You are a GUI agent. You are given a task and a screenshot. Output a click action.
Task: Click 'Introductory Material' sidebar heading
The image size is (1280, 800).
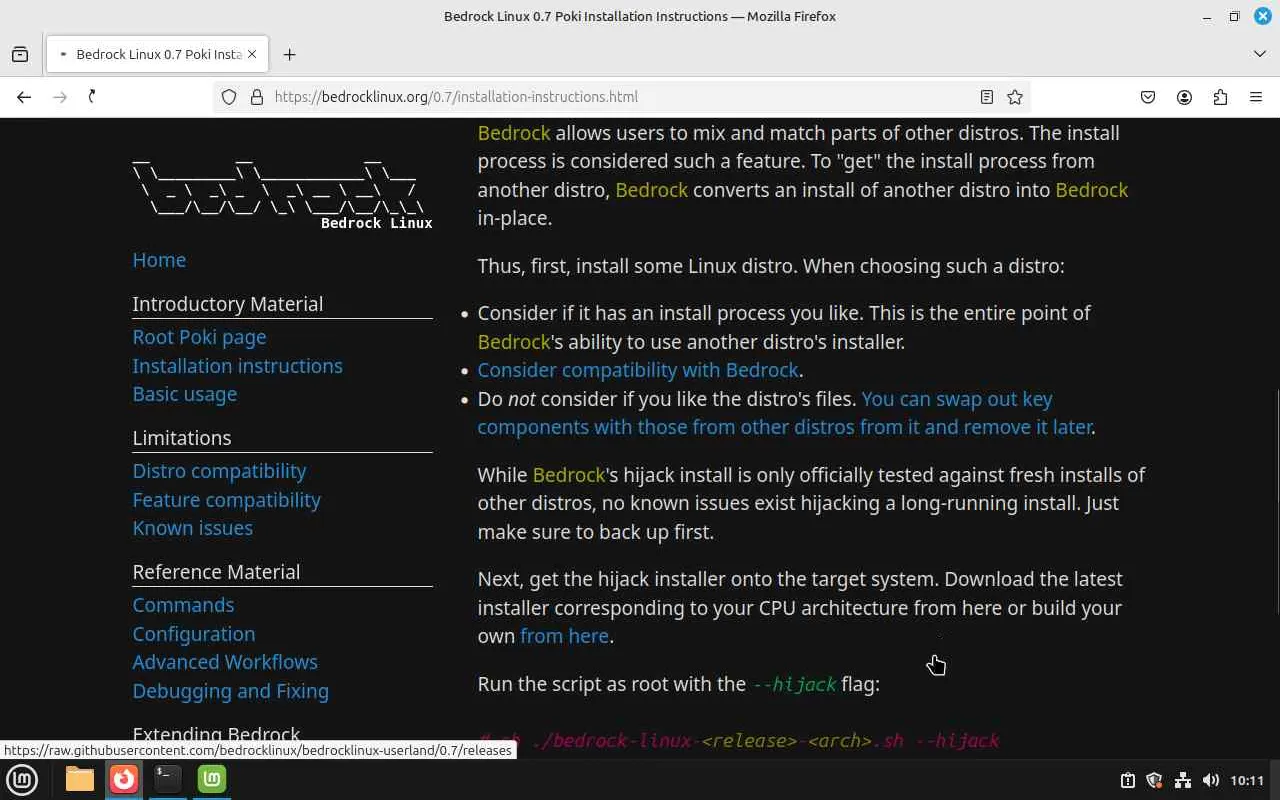click(228, 304)
